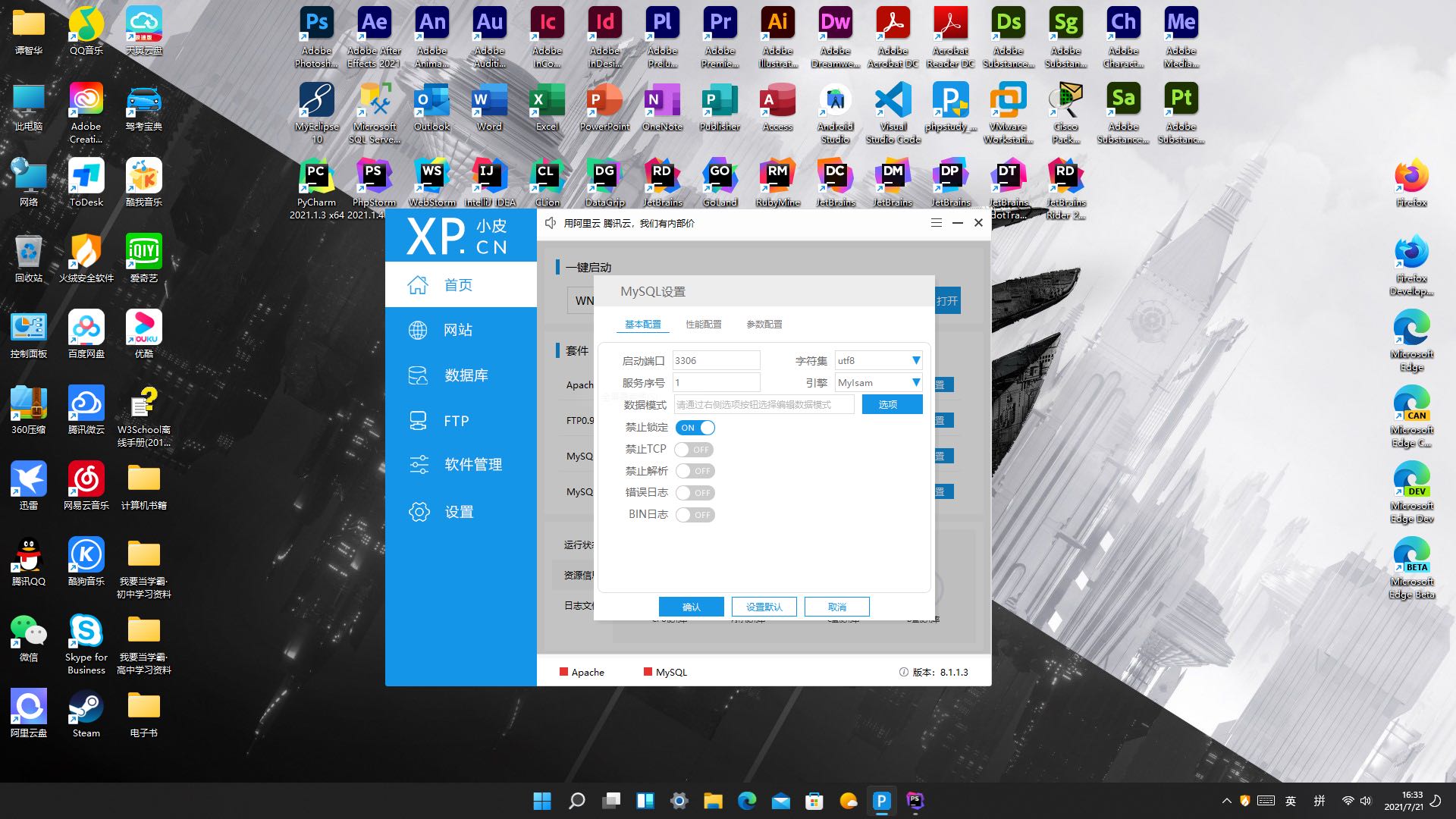Click the 设置默认 button
This screenshot has height=819, width=1456.
pyautogui.click(x=764, y=607)
